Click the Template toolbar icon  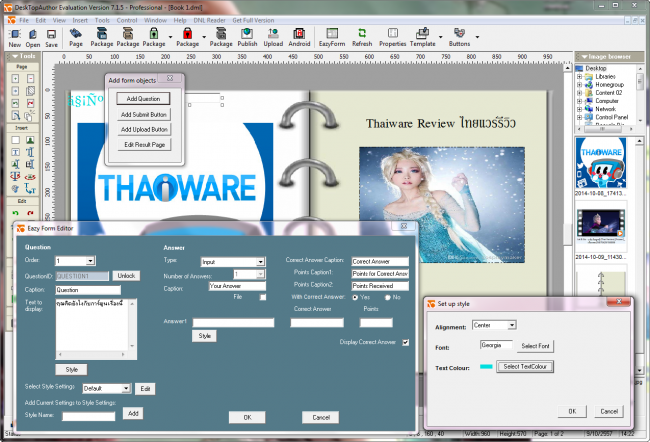422,37
